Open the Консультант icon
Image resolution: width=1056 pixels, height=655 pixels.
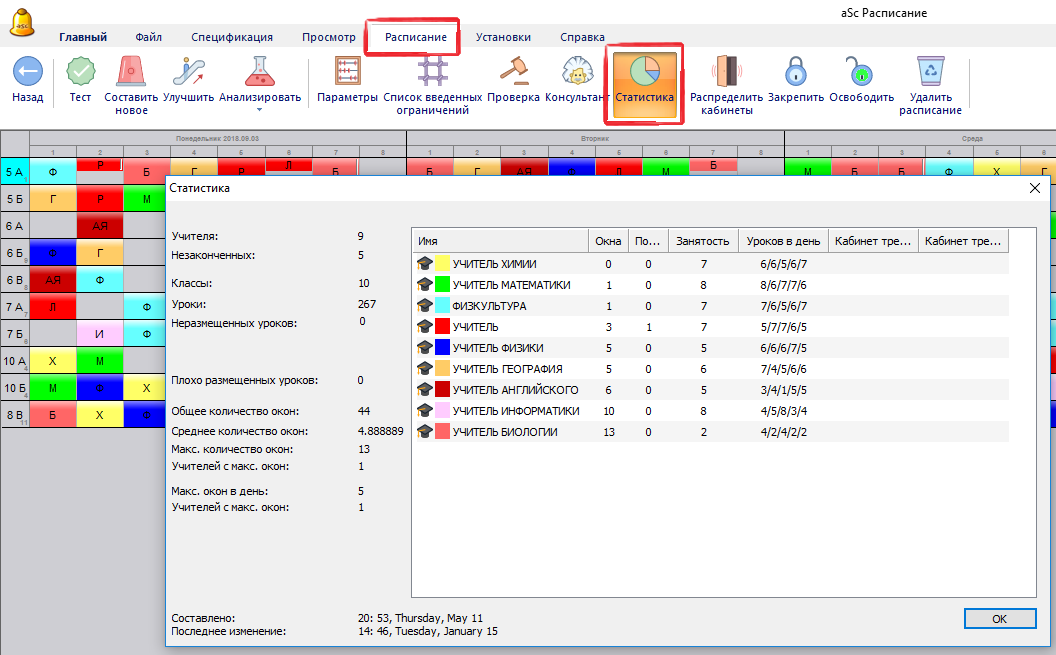tap(575, 72)
